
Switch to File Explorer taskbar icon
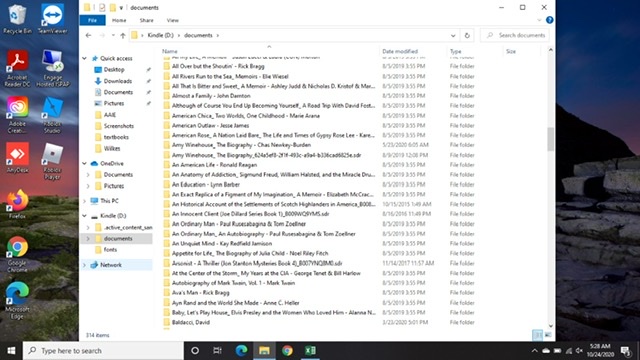point(264,351)
